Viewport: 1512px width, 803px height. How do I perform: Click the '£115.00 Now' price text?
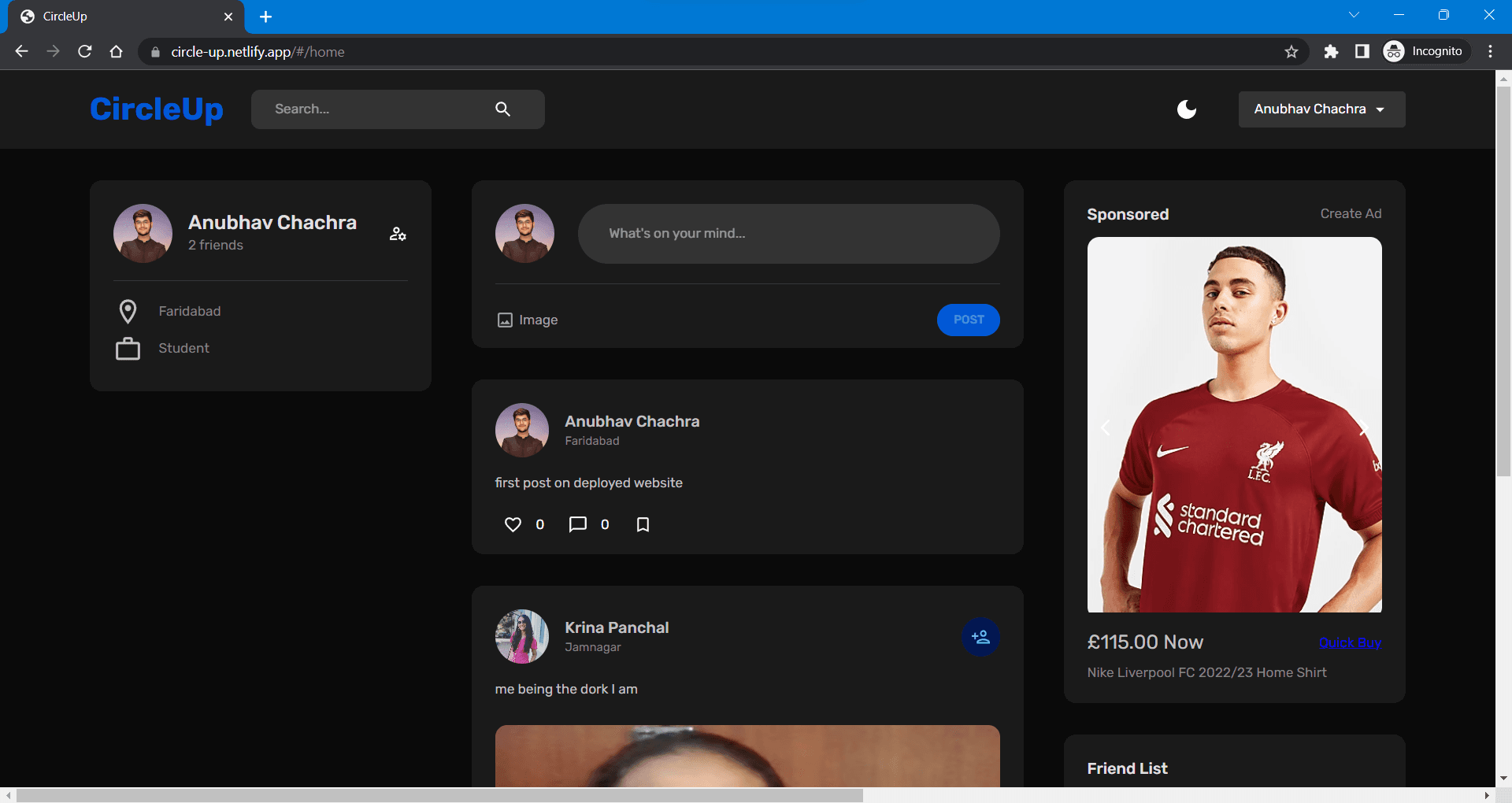(1145, 642)
